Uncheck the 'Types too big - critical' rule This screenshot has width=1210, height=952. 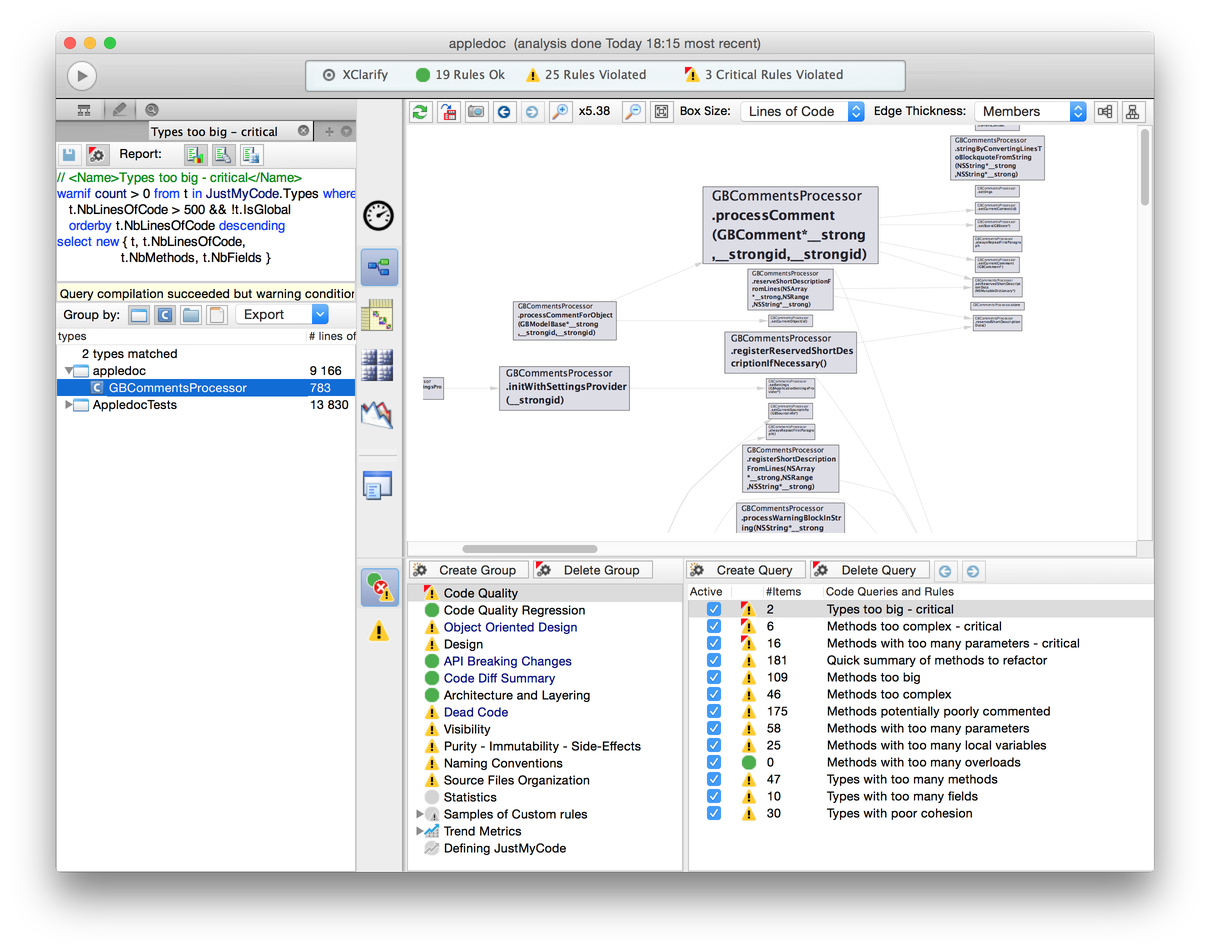714,609
